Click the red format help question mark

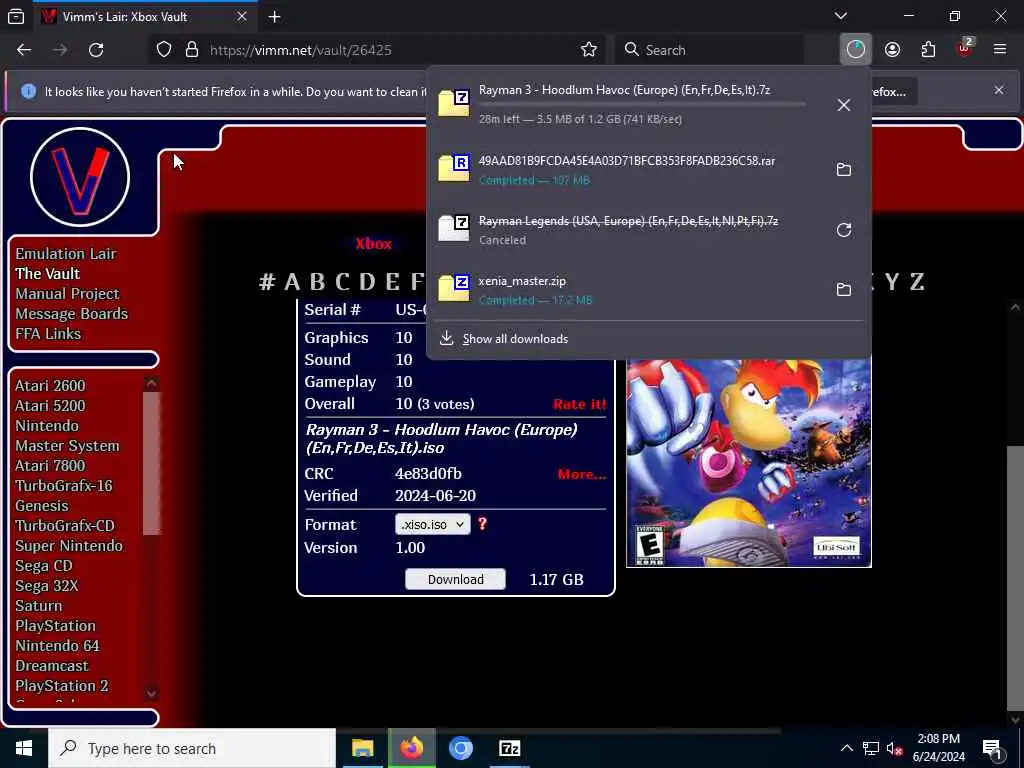pyautogui.click(x=482, y=524)
